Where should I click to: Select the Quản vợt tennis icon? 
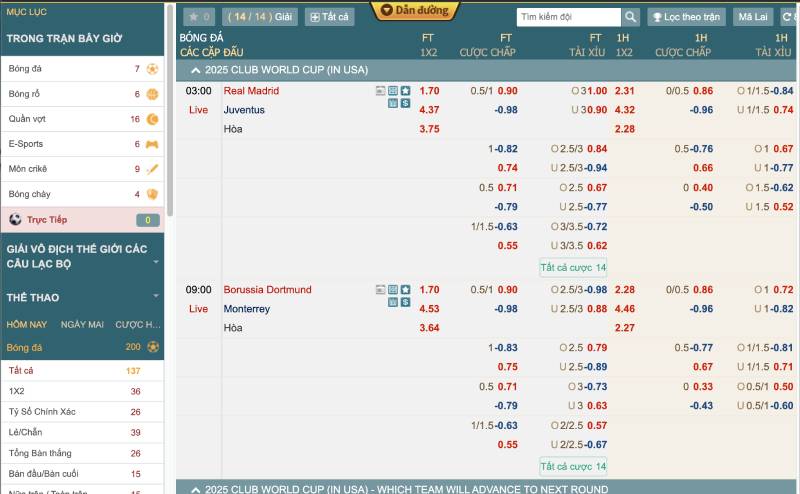tap(152, 119)
